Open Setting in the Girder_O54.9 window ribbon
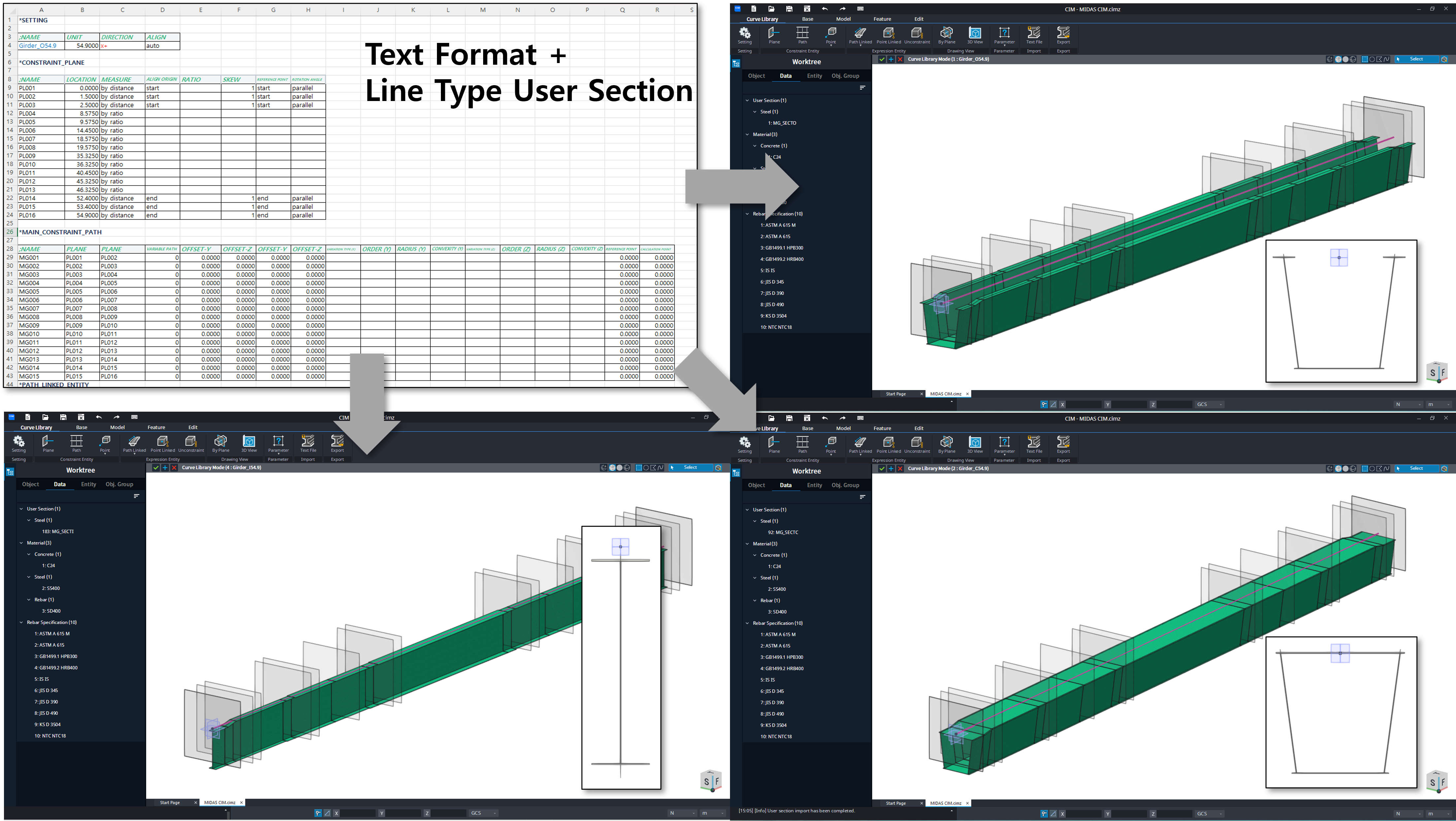1456x821 pixels. coord(745,35)
